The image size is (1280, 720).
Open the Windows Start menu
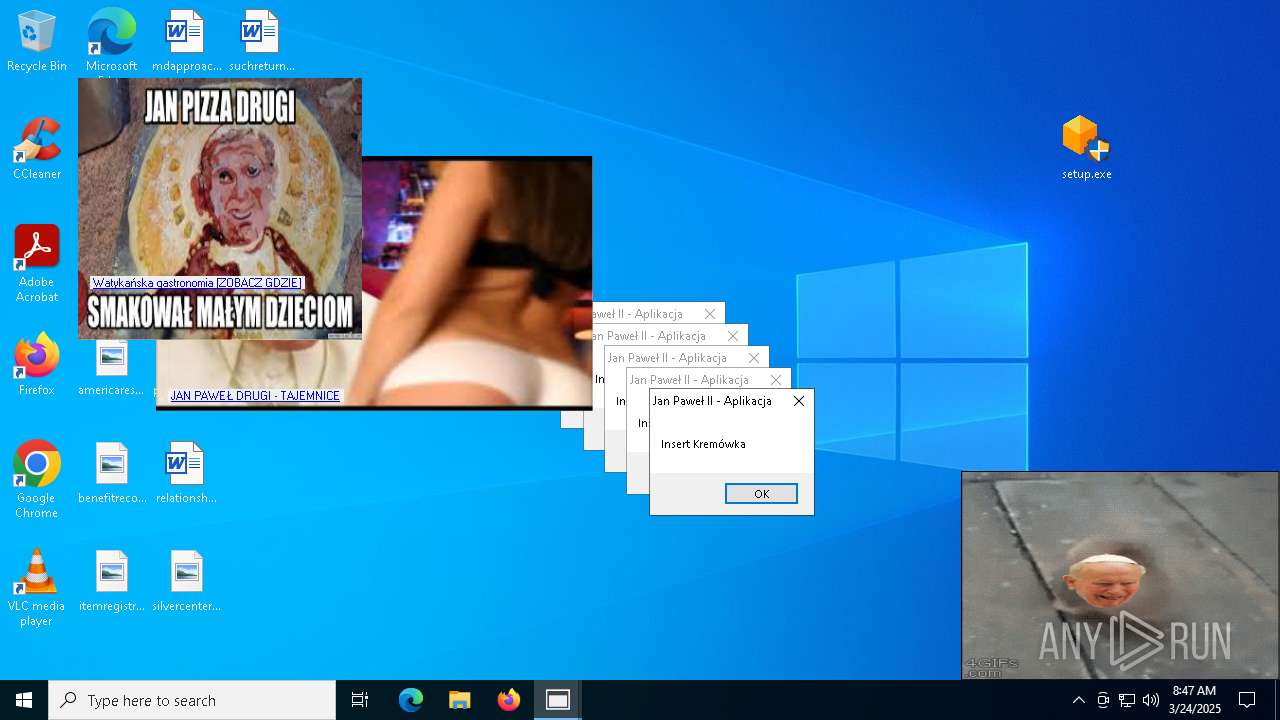[24, 700]
